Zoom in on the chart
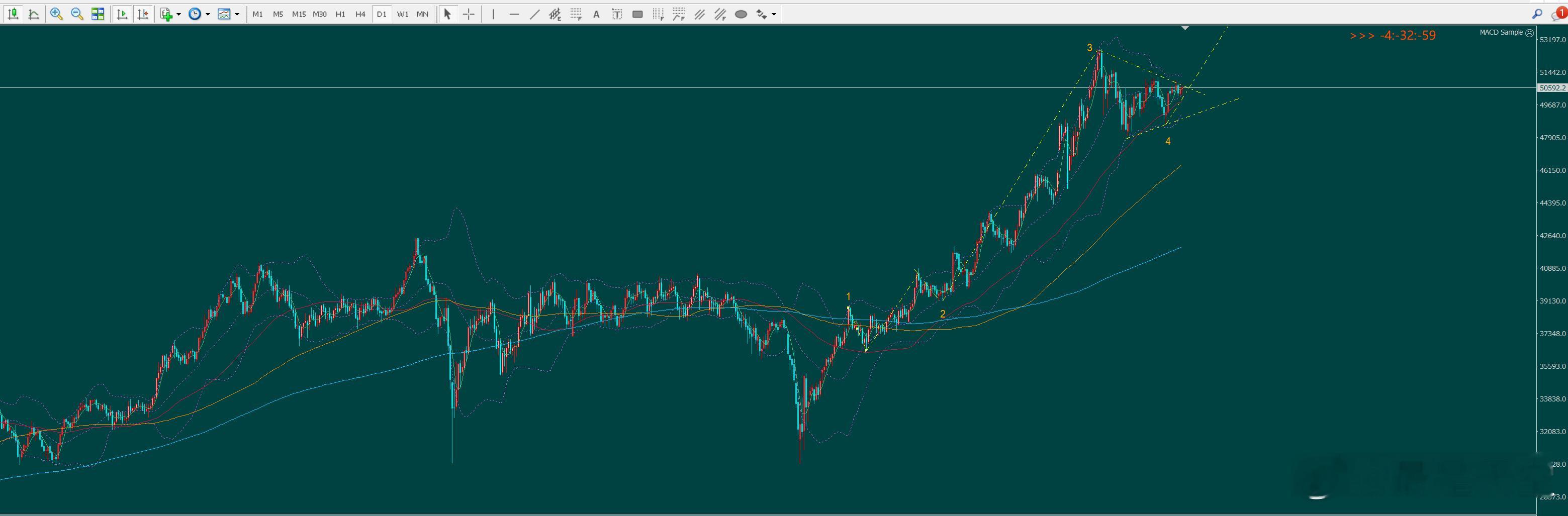This screenshot has width=1568, height=516. click(57, 14)
